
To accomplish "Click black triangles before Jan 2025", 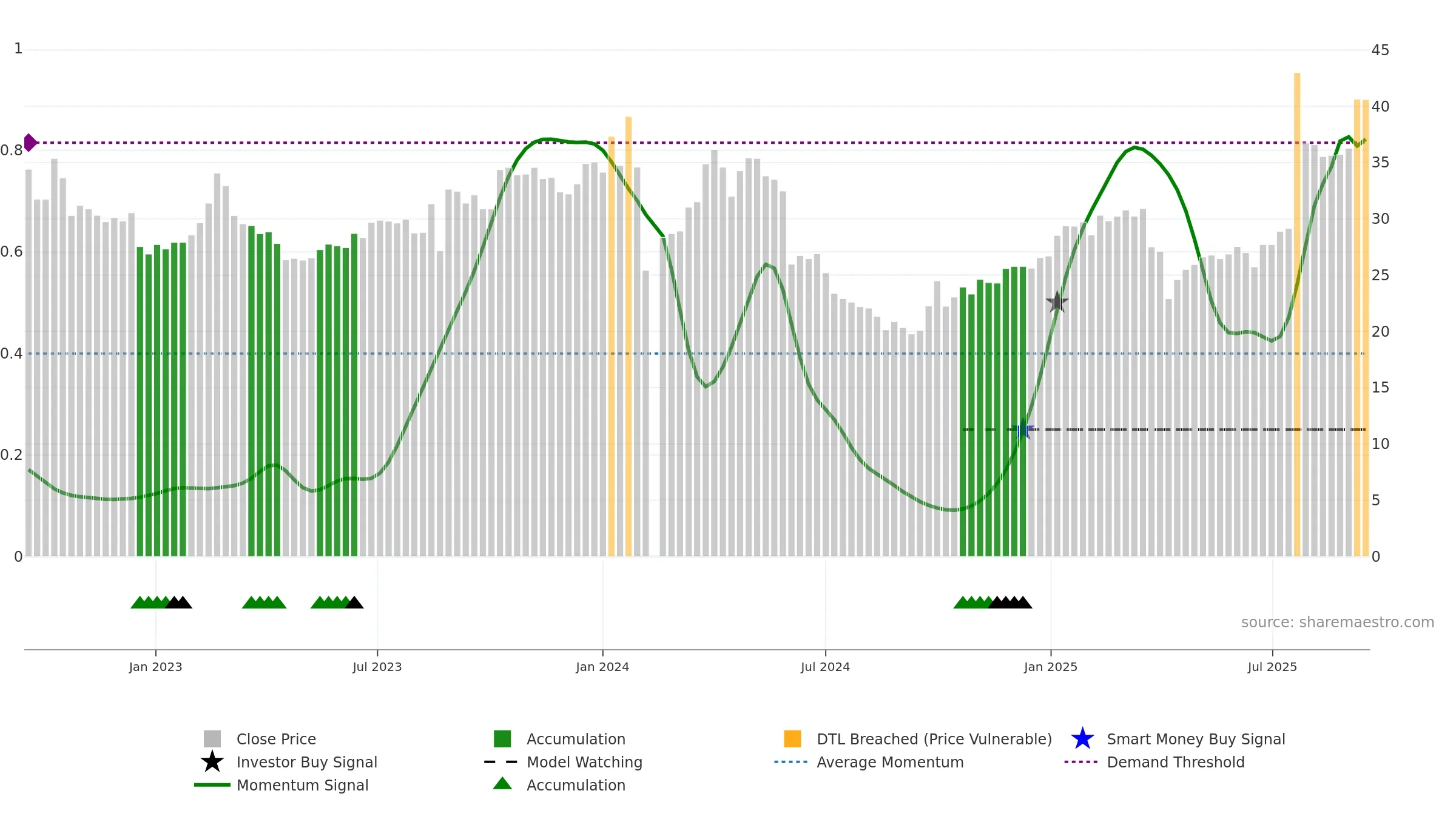I will (x=1010, y=602).
